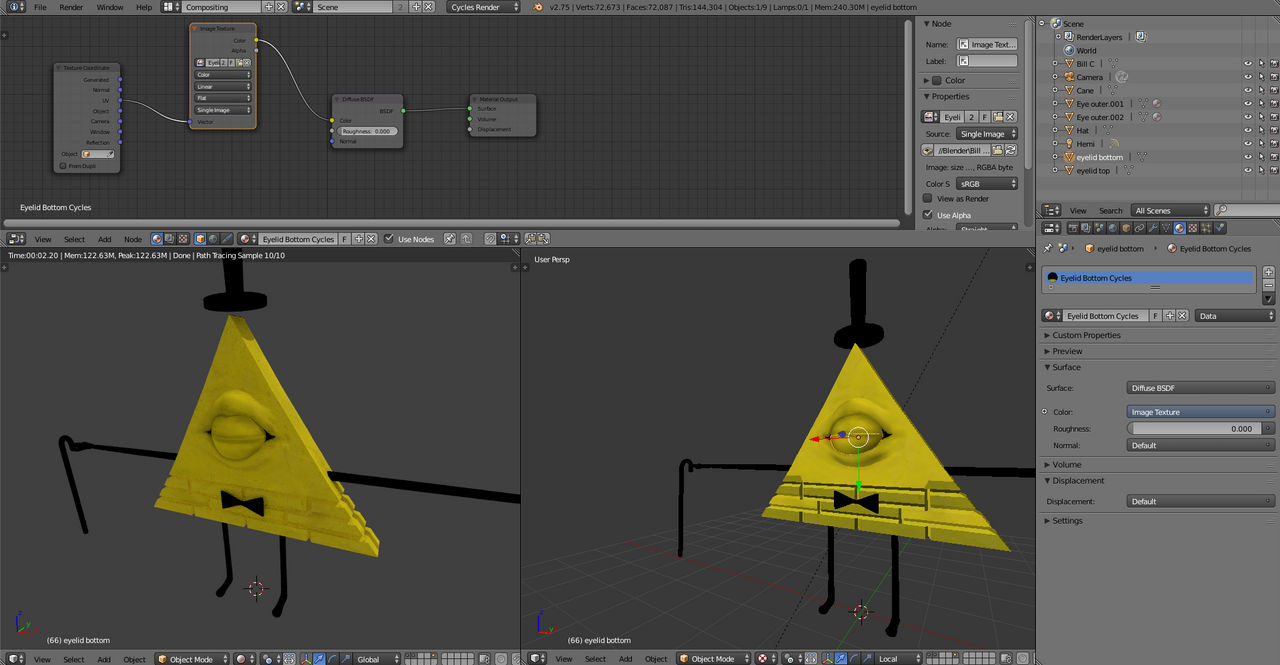
Task: Uncheck the Use Alpha option
Action: pos(928,214)
